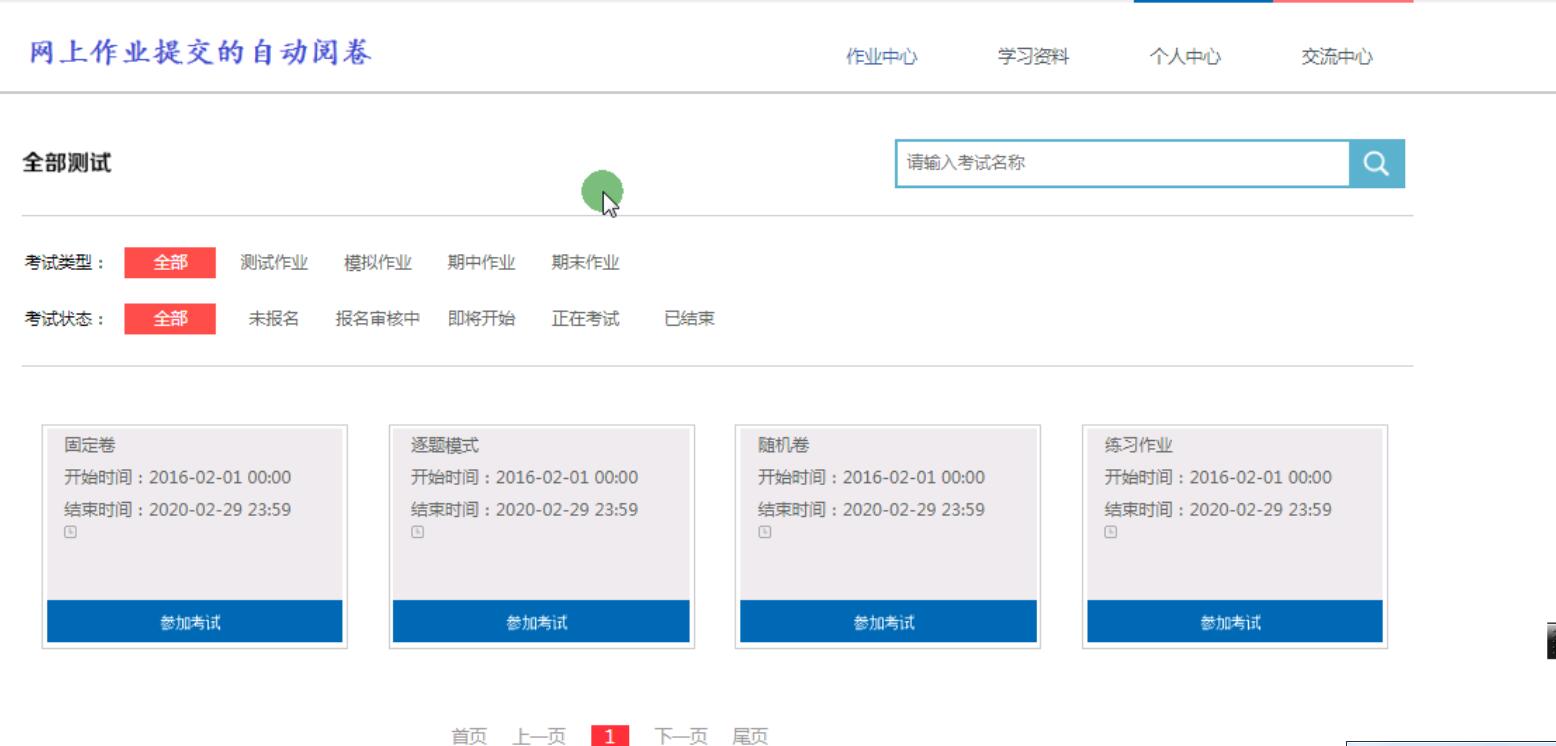Focus the 请输入考试名称 search field
This screenshot has width=1556, height=746.
tap(1122, 164)
